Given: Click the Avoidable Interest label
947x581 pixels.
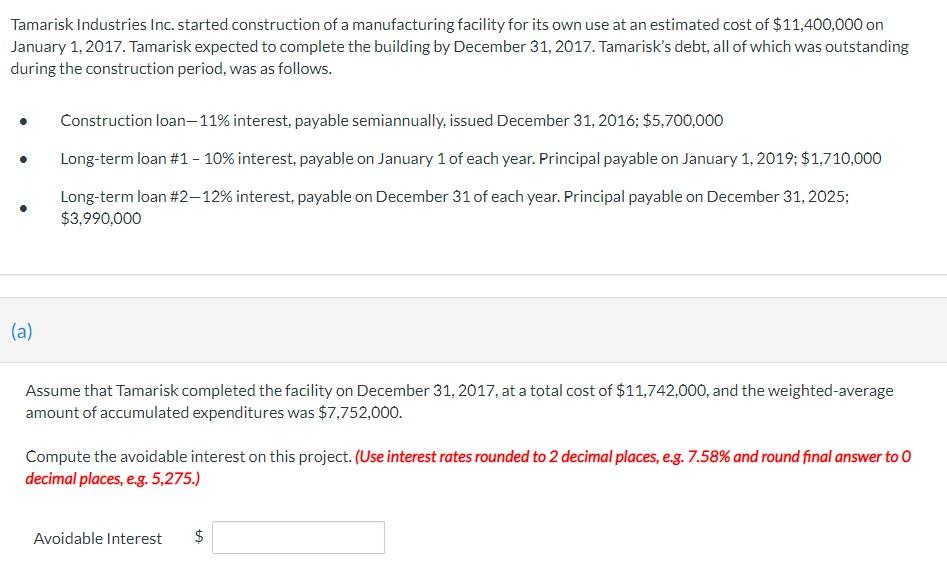Looking at the screenshot, I should [97, 538].
